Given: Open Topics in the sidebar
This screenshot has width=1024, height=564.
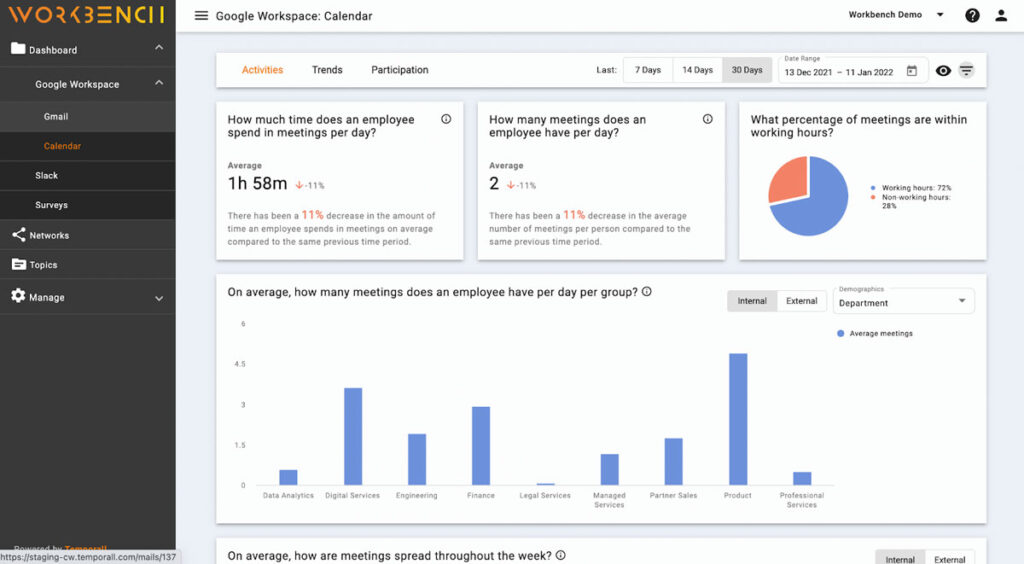Looking at the screenshot, I should (88, 264).
